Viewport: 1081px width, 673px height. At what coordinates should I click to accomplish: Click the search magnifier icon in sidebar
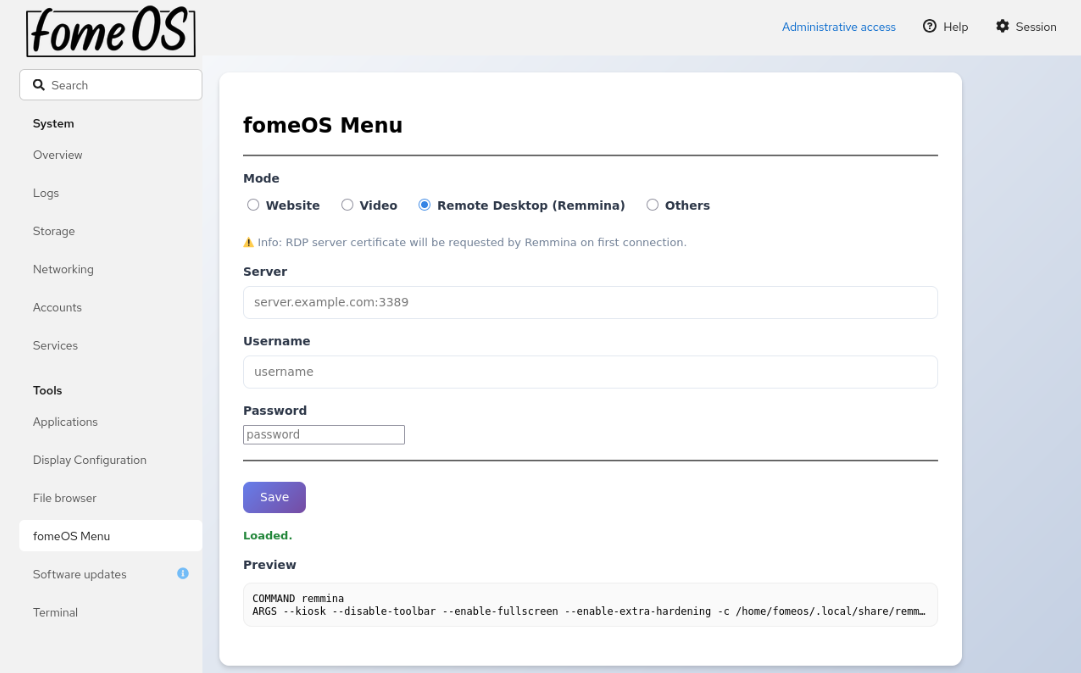(38, 84)
